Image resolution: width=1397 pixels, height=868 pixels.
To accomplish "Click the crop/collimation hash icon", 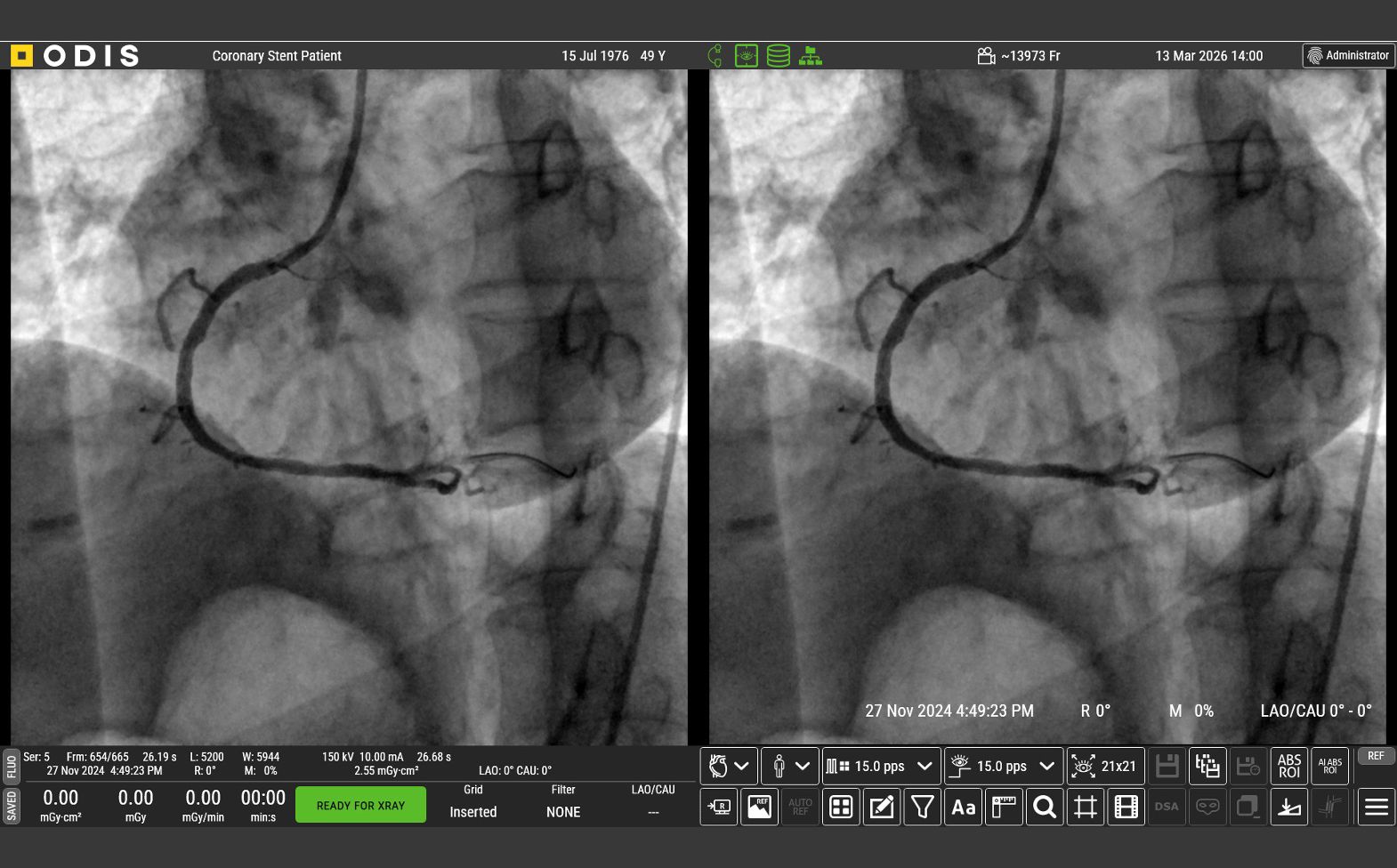I will coord(1086,807).
